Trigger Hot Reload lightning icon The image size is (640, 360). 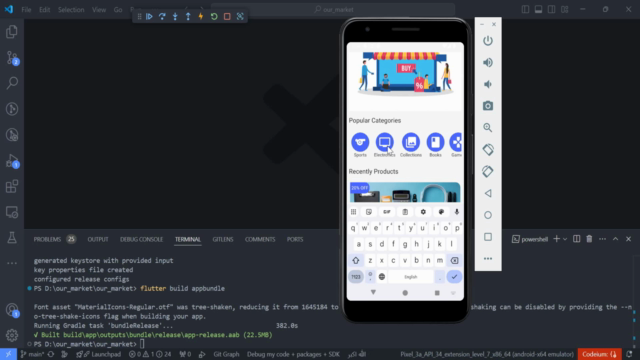(x=201, y=16)
